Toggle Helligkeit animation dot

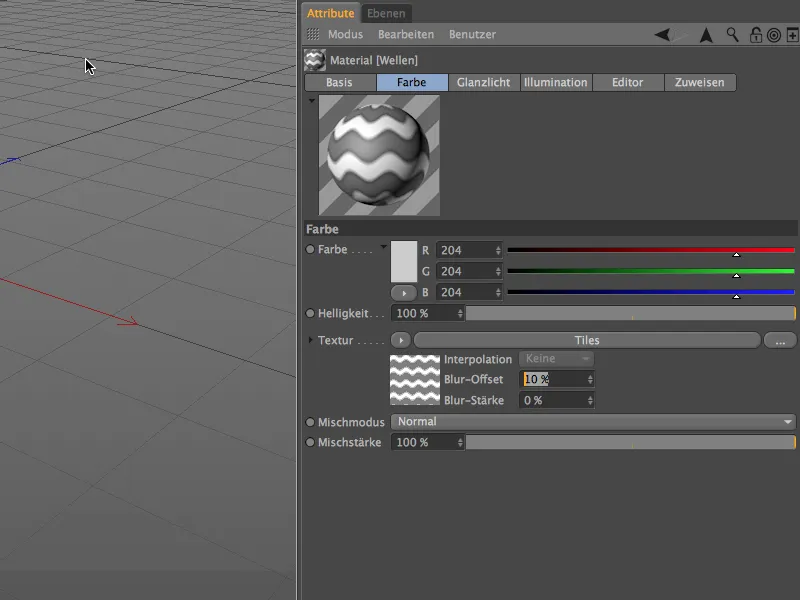(x=310, y=313)
